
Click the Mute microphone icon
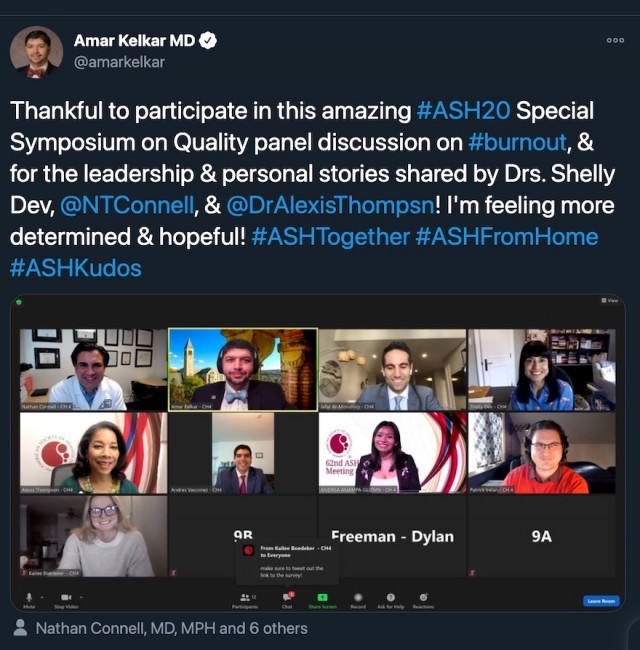click(x=29, y=597)
